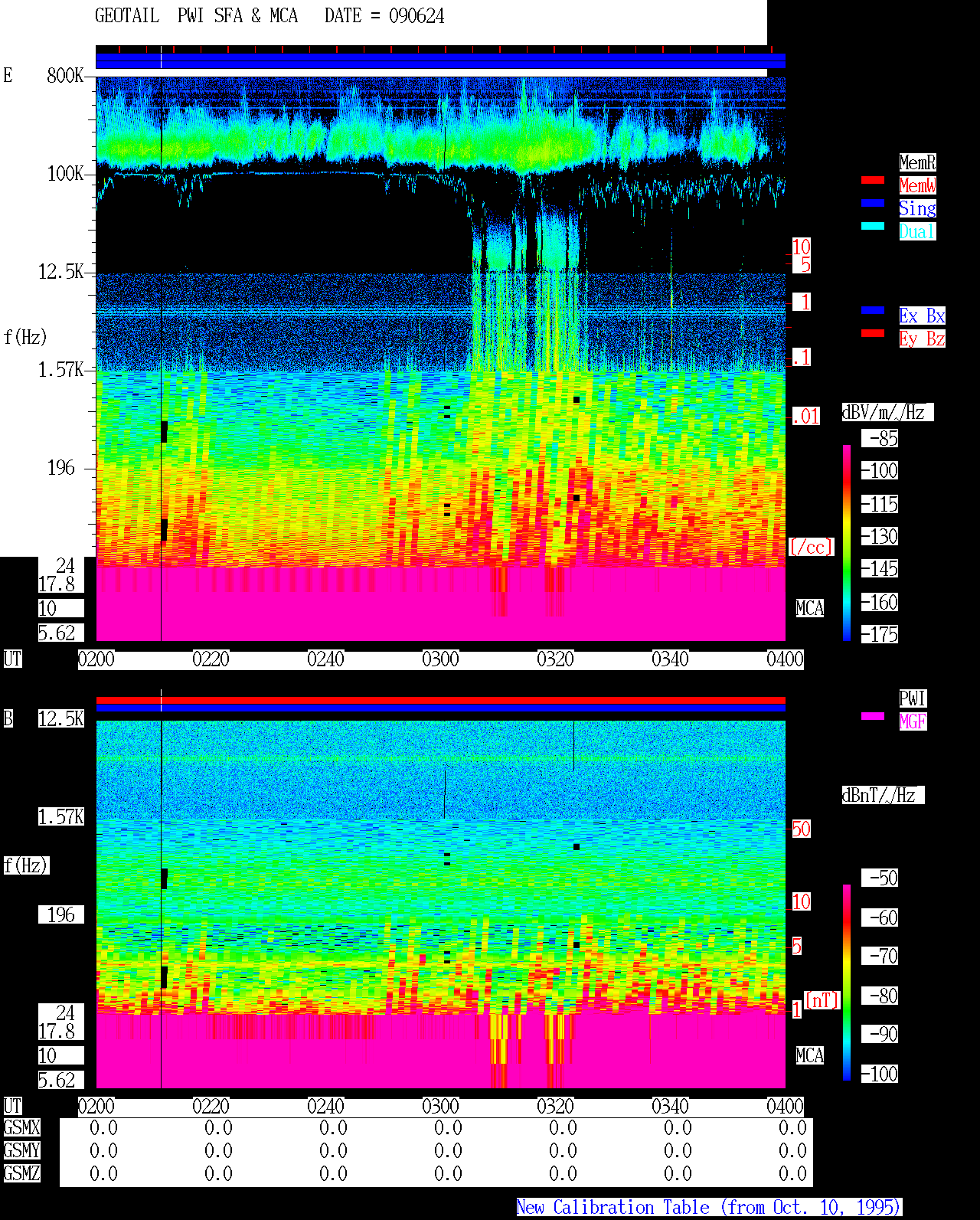This screenshot has width=980, height=1220.
Task: Click the red Ey Bz legend swatch
Action: (873, 334)
